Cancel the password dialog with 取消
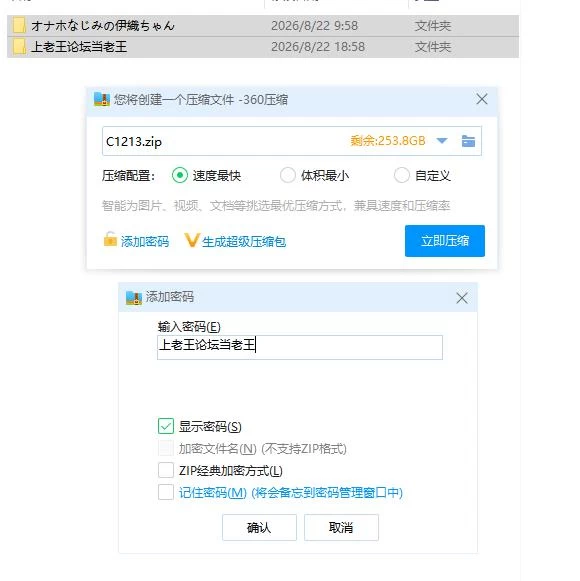 point(341,527)
